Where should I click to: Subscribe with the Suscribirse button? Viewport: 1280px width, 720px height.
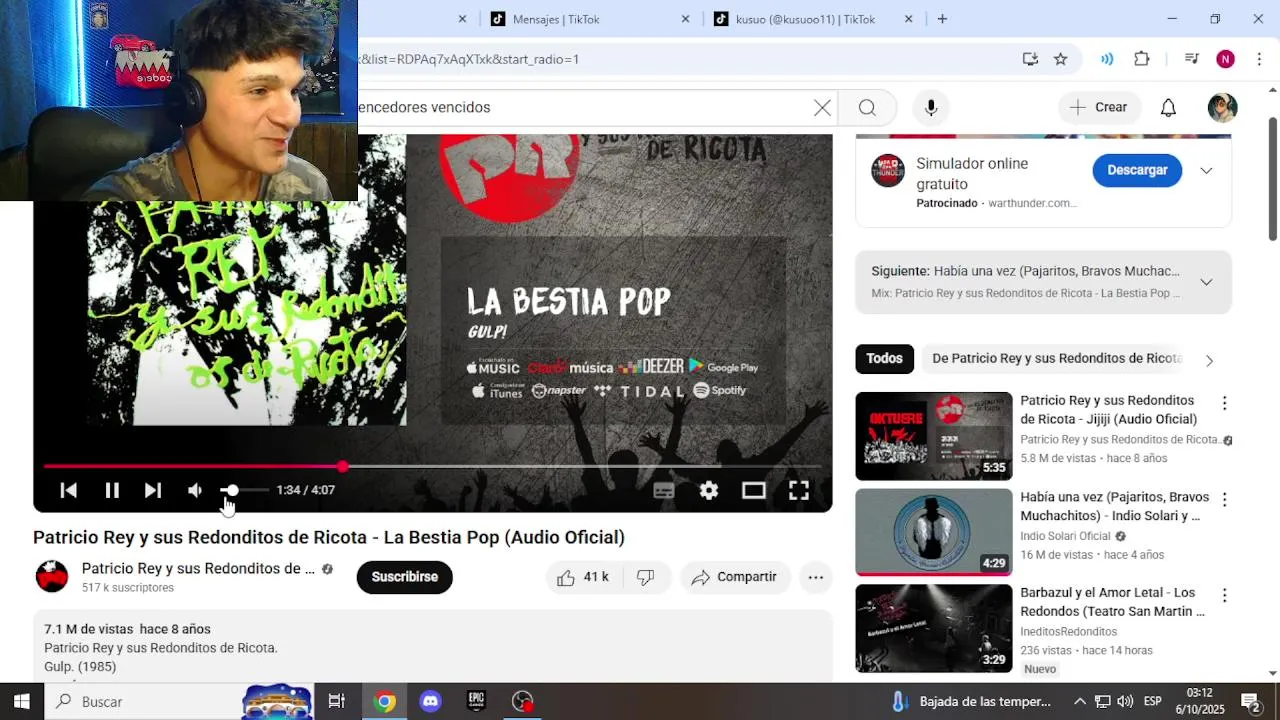tap(405, 577)
